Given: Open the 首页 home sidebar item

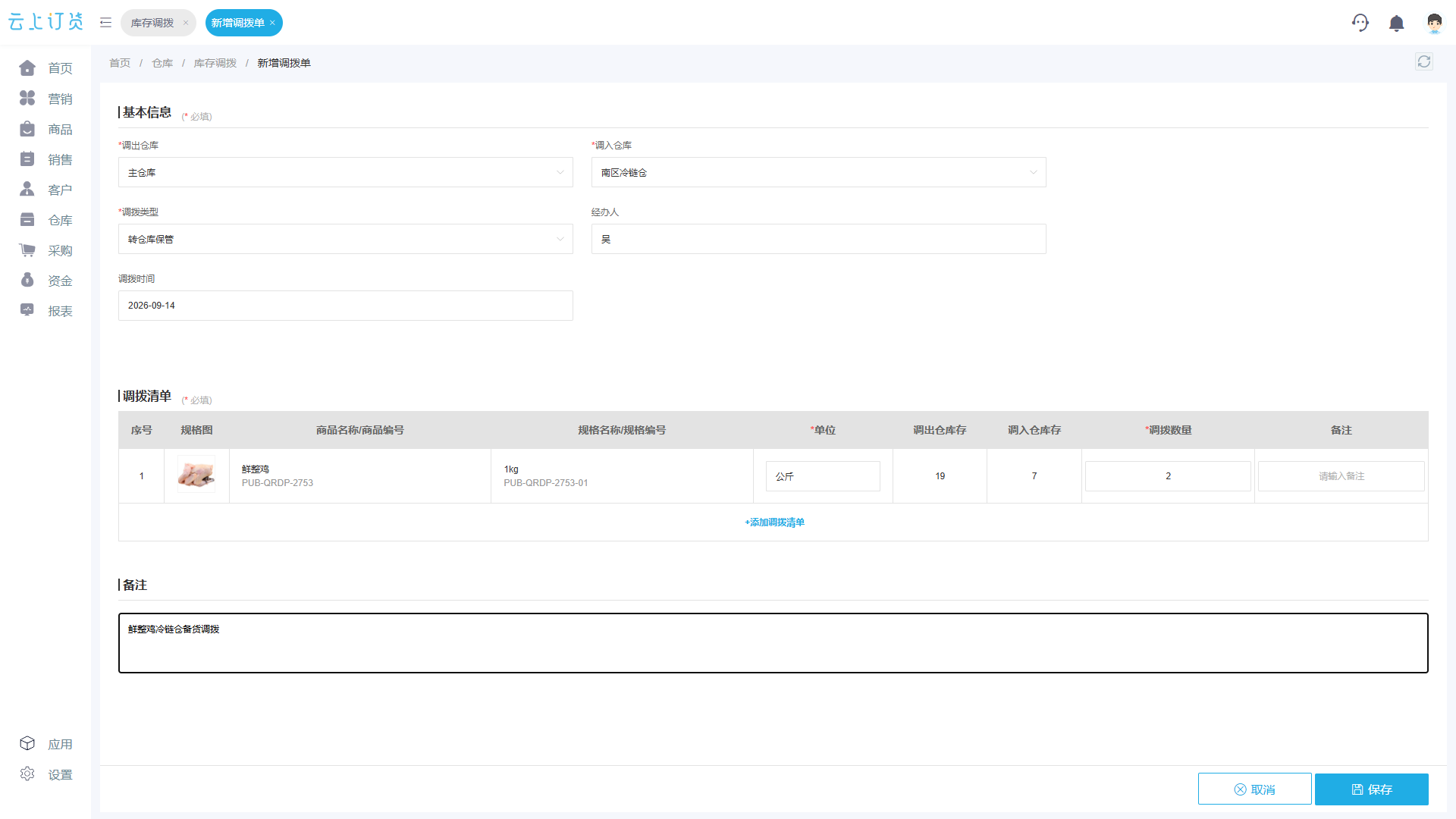Looking at the screenshot, I should (x=45, y=68).
